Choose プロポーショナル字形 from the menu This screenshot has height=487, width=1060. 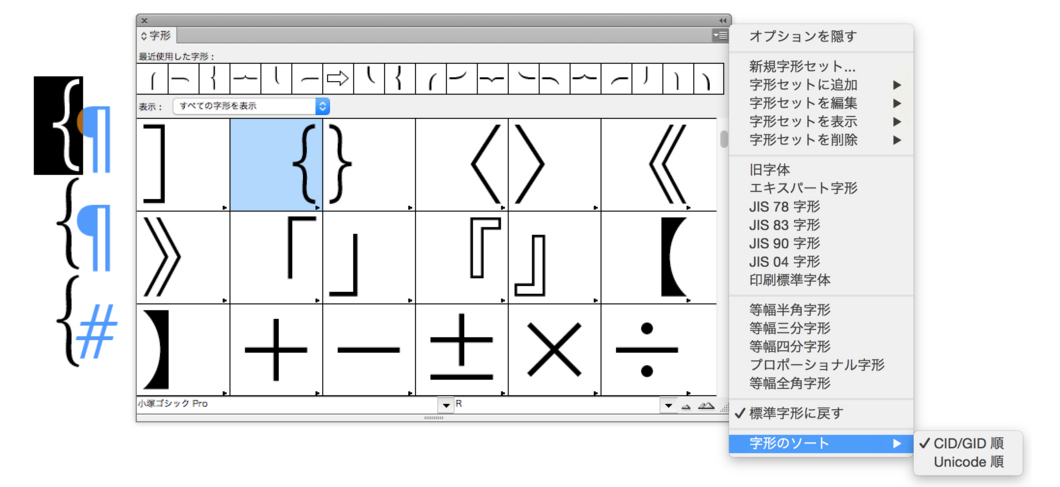click(x=821, y=365)
